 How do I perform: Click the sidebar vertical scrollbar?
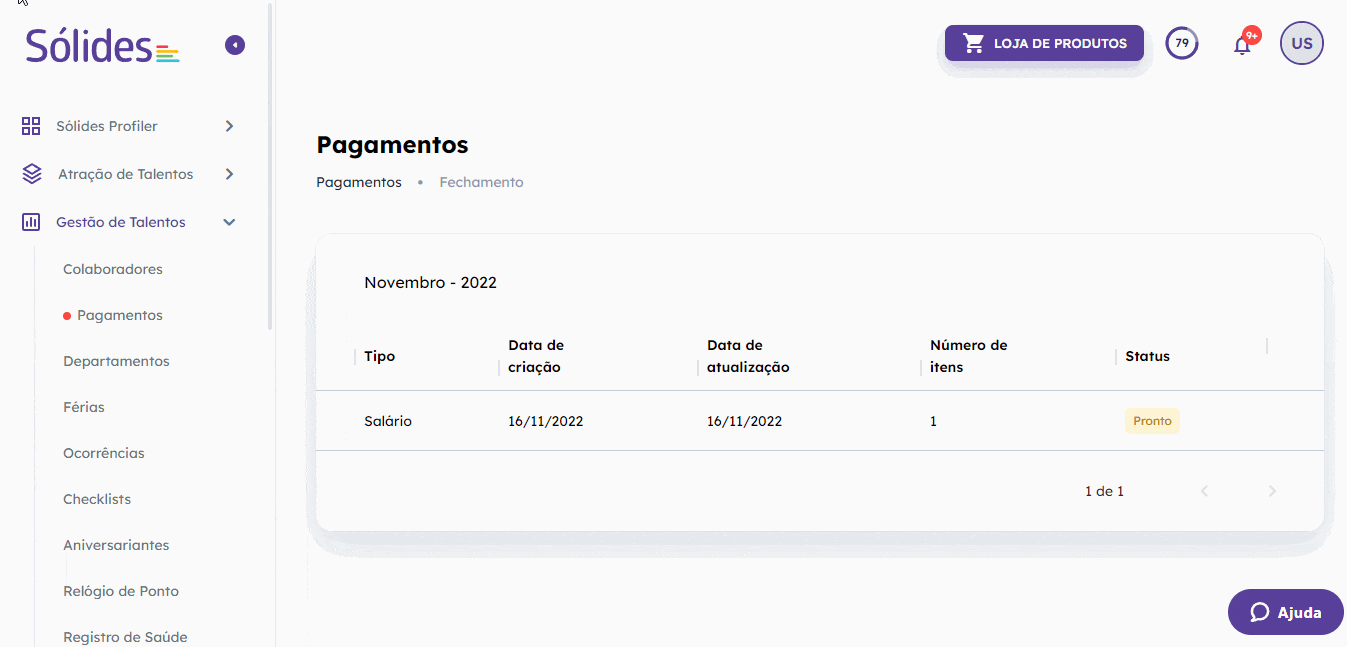coord(270,170)
